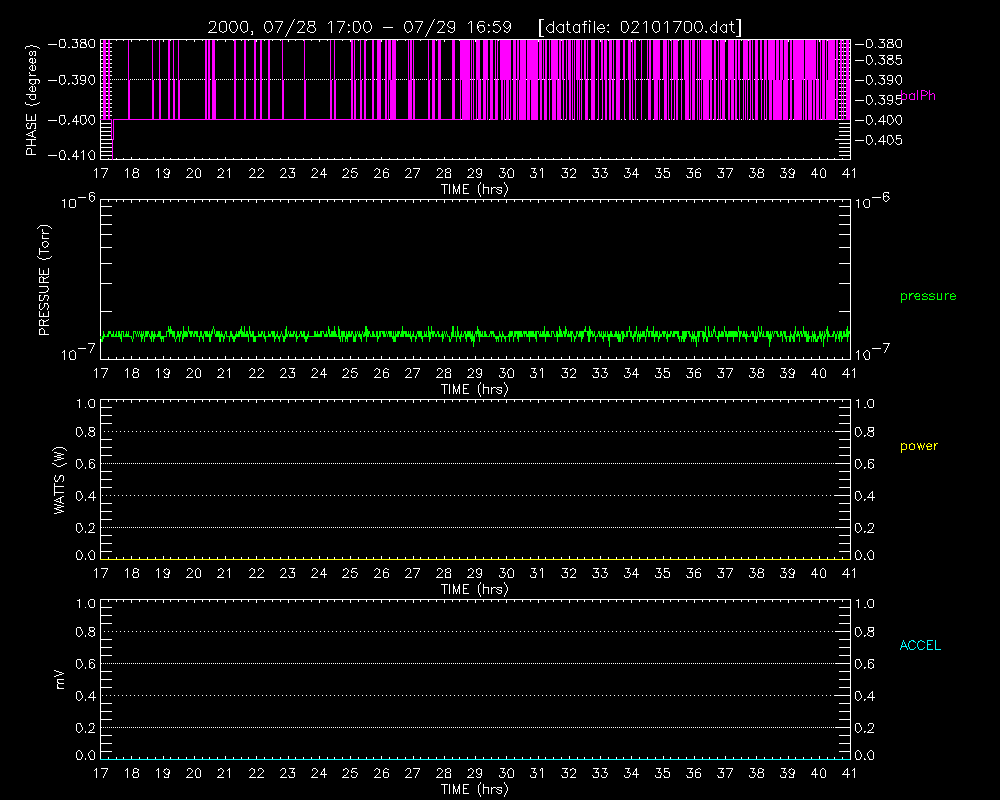Click hour 33 tick under the watts plot

tap(600, 574)
